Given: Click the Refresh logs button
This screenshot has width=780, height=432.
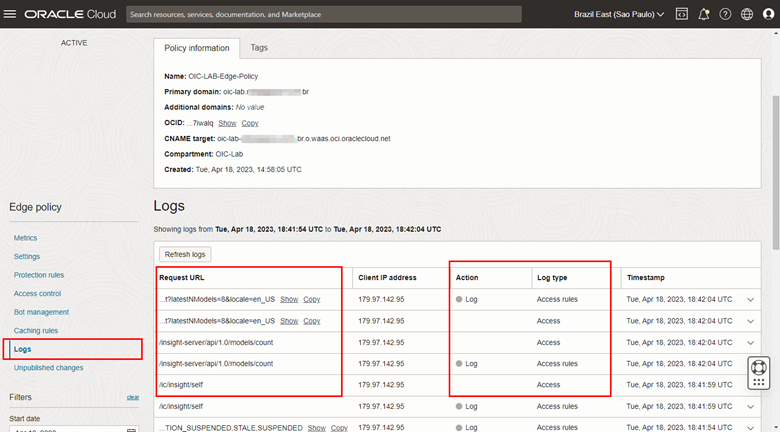Looking at the screenshot, I should [x=185, y=254].
